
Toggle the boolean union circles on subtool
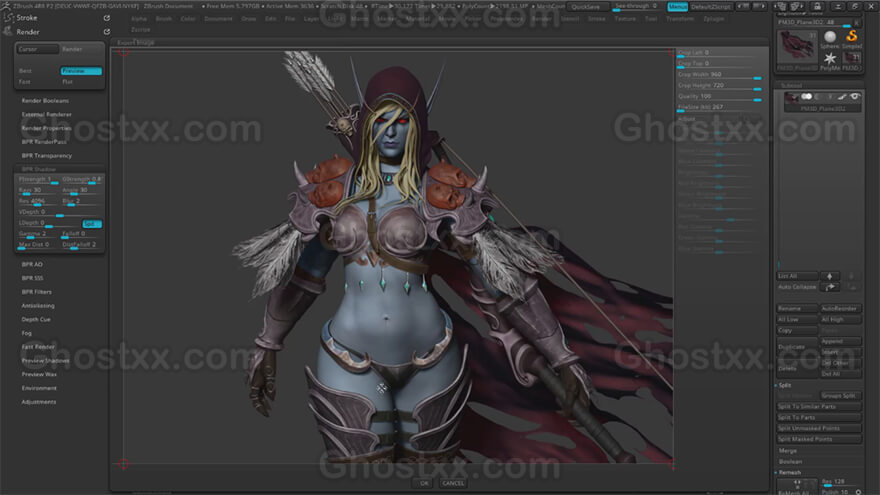coord(806,97)
